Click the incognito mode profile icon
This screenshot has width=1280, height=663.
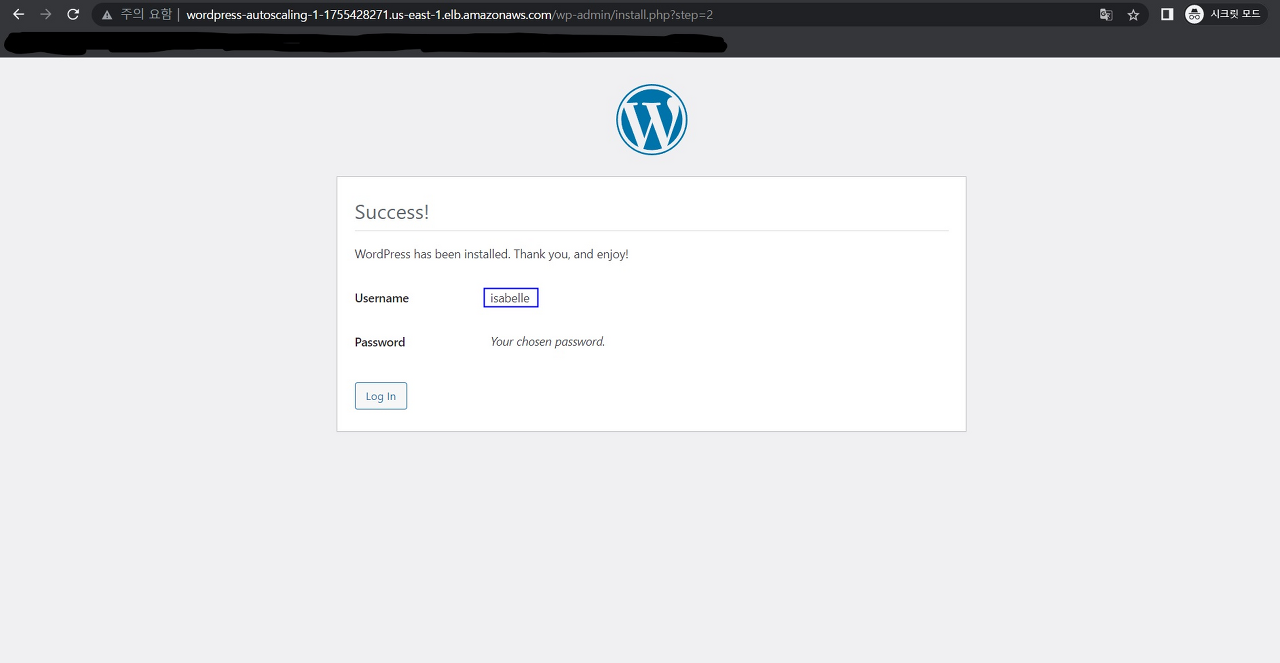pos(1194,15)
